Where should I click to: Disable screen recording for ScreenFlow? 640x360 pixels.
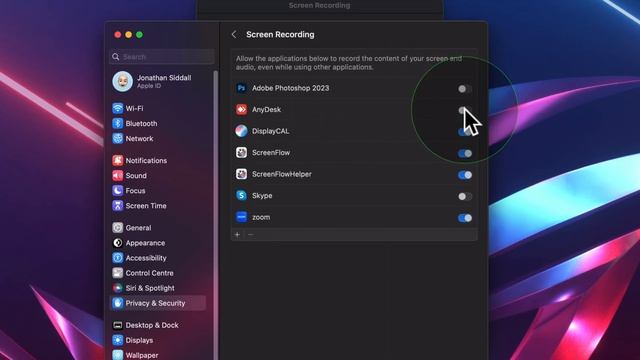click(x=464, y=153)
